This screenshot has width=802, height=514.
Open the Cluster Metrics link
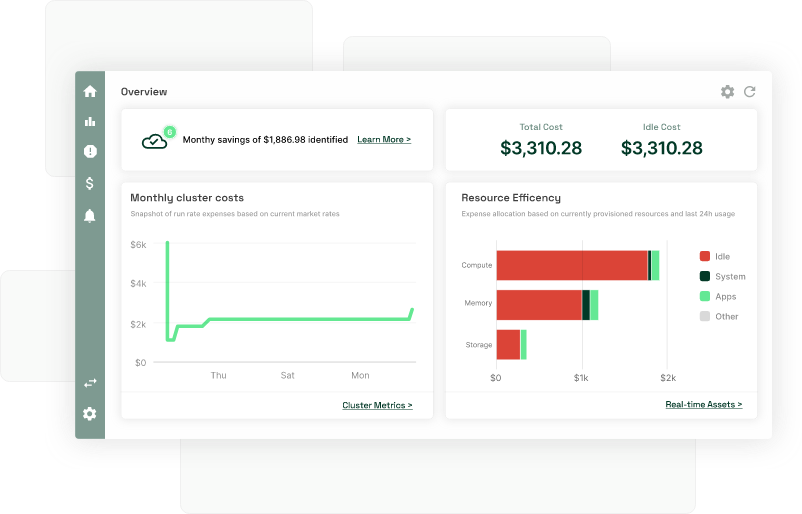coord(377,405)
